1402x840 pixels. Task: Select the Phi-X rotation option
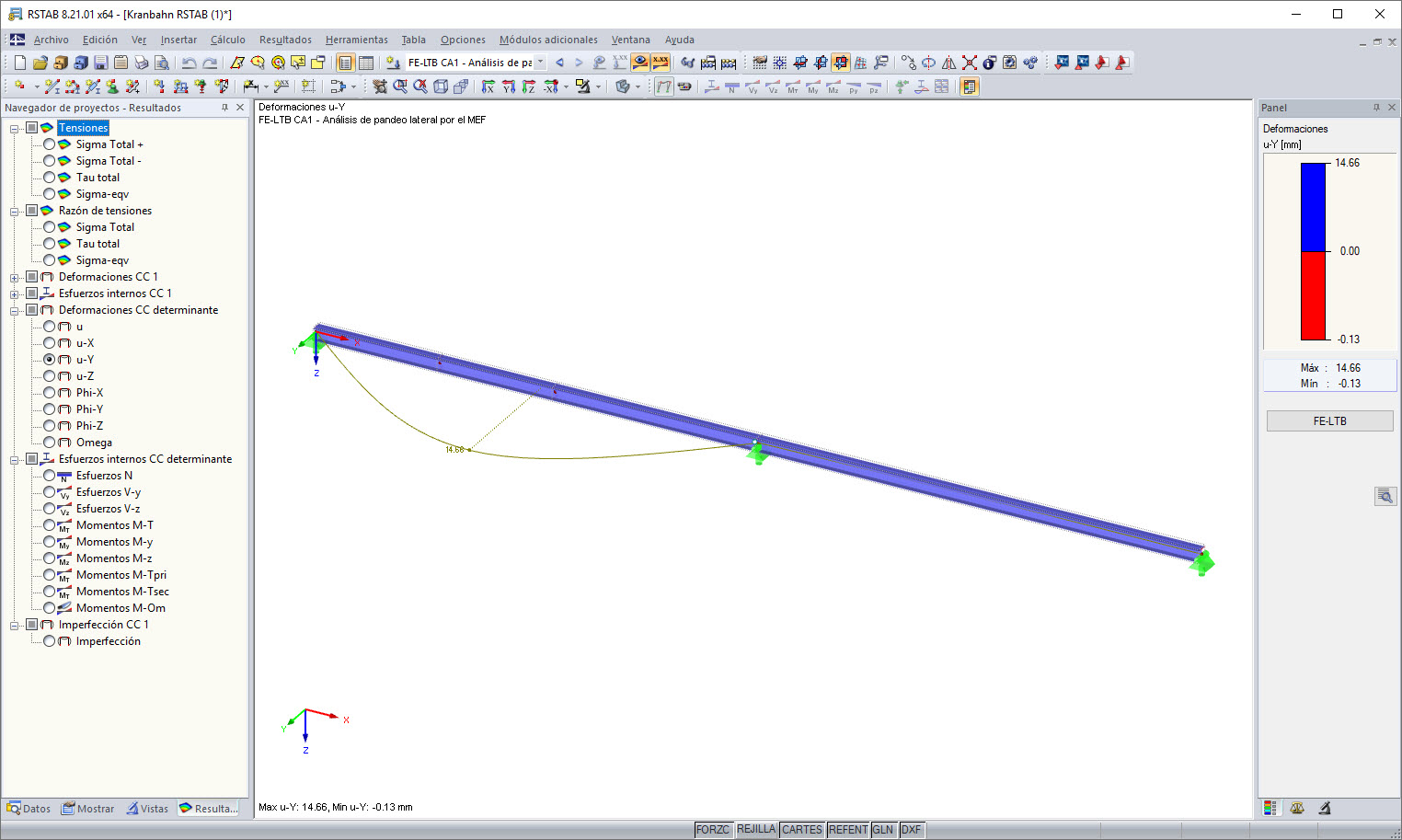50,393
